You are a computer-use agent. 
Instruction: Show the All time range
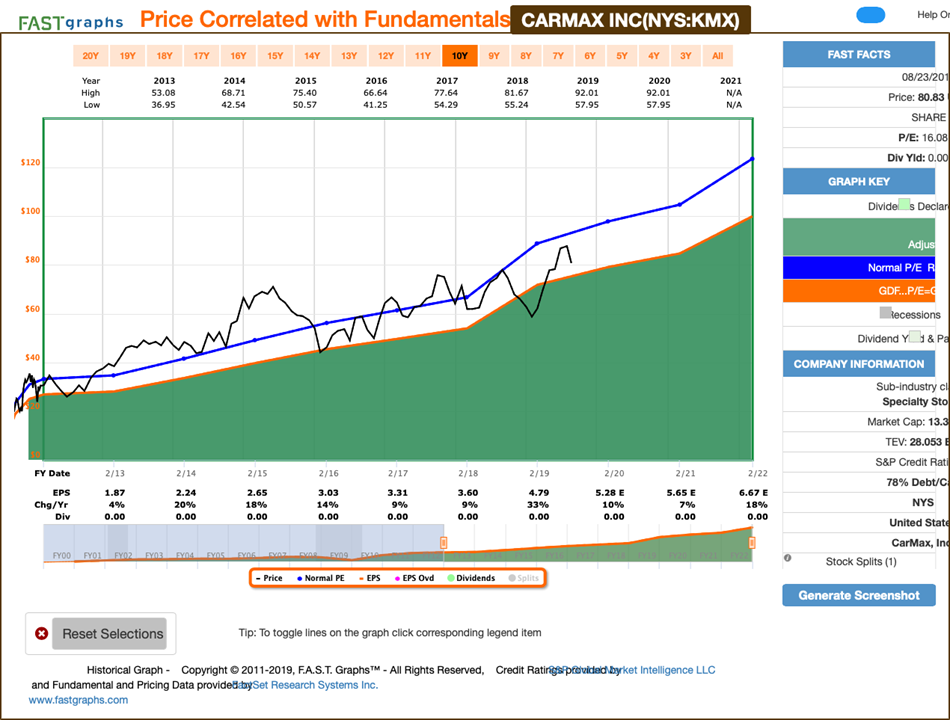[x=718, y=56]
